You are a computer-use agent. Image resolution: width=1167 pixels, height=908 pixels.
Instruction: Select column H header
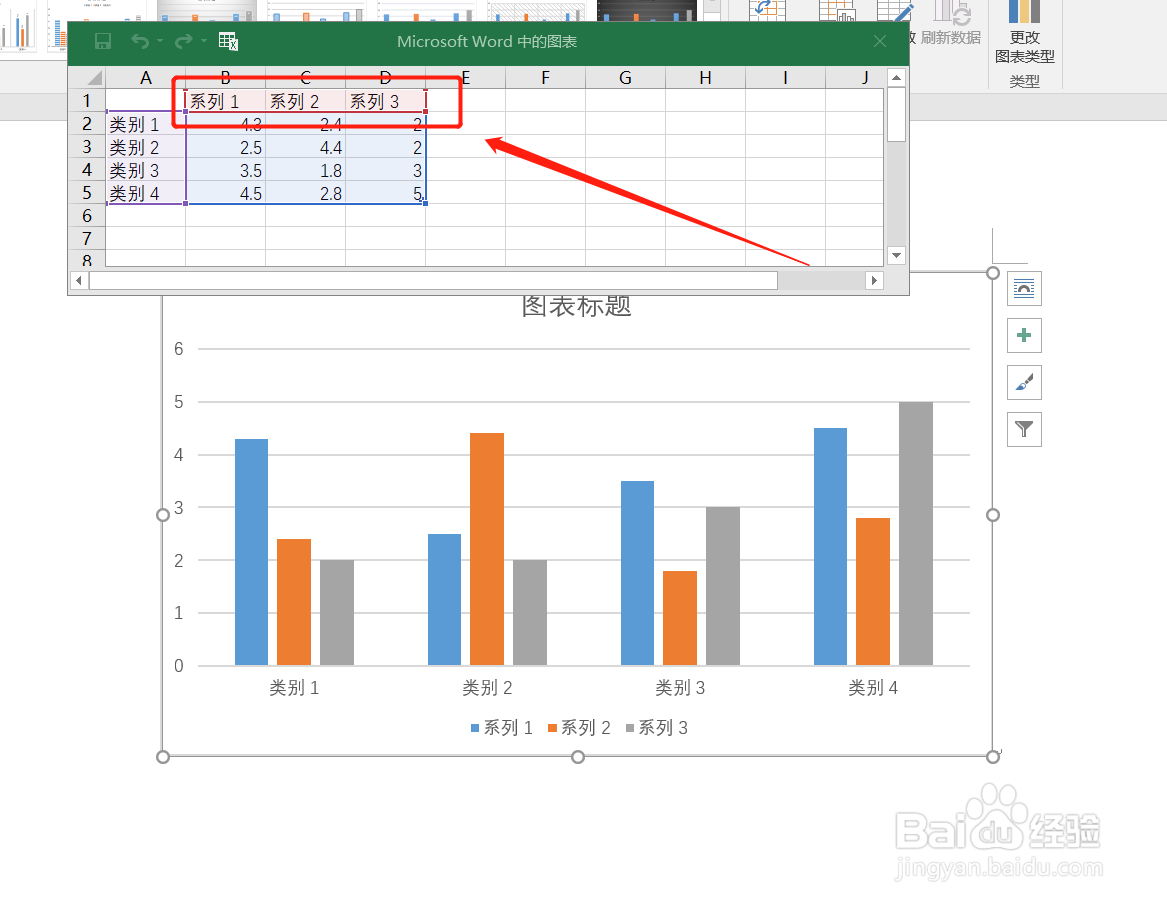(x=706, y=78)
